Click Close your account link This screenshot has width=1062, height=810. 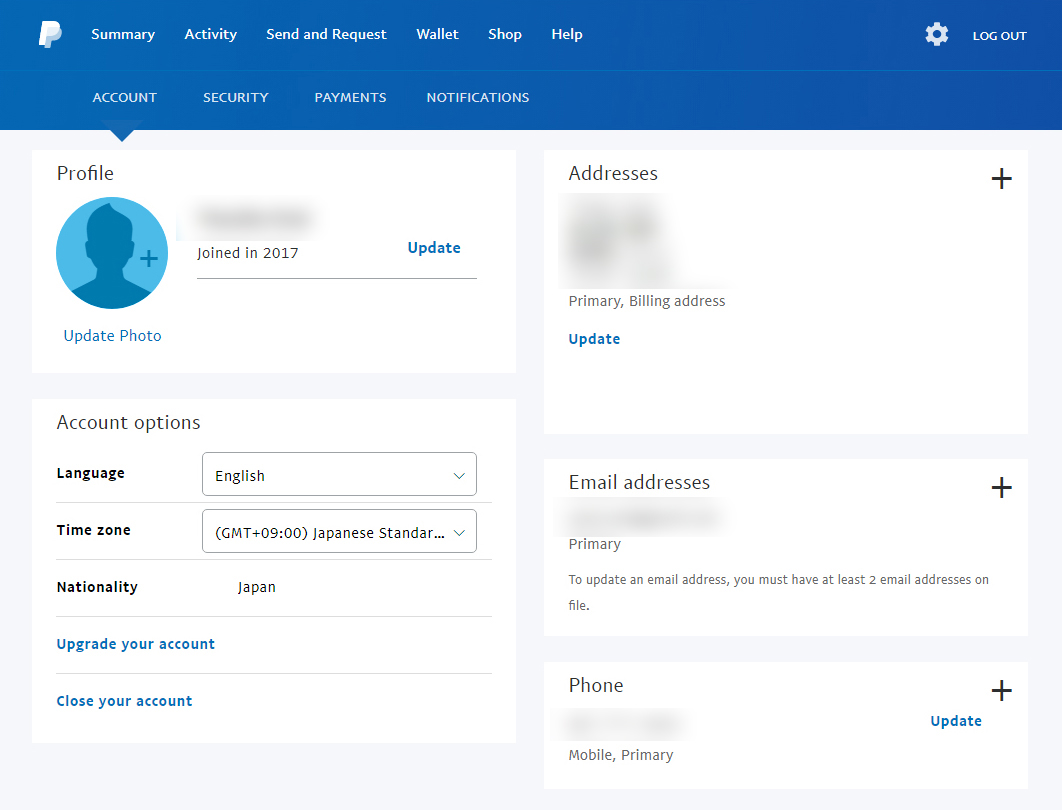(x=124, y=701)
